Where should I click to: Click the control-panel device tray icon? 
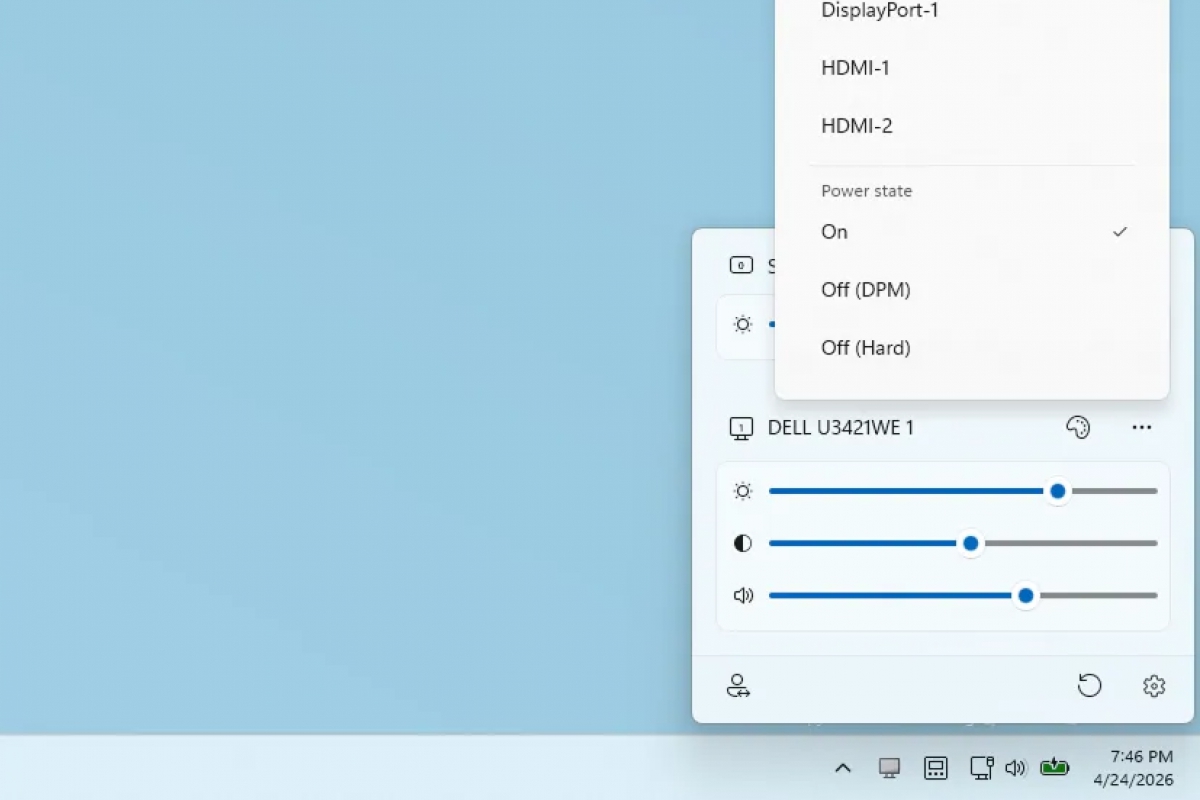tap(935, 768)
